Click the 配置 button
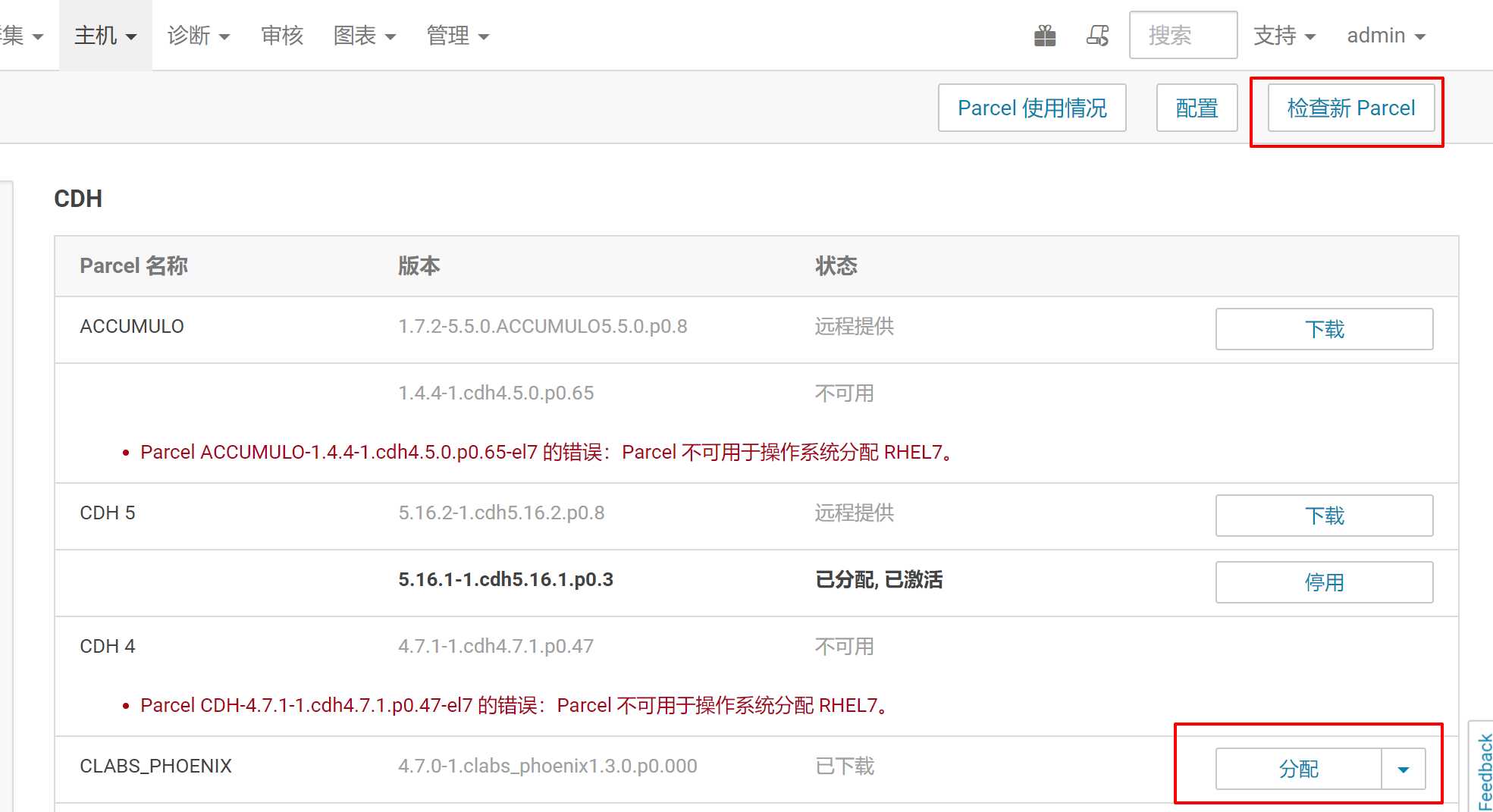The height and width of the screenshot is (812, 1493). [x=1197, y=108]
